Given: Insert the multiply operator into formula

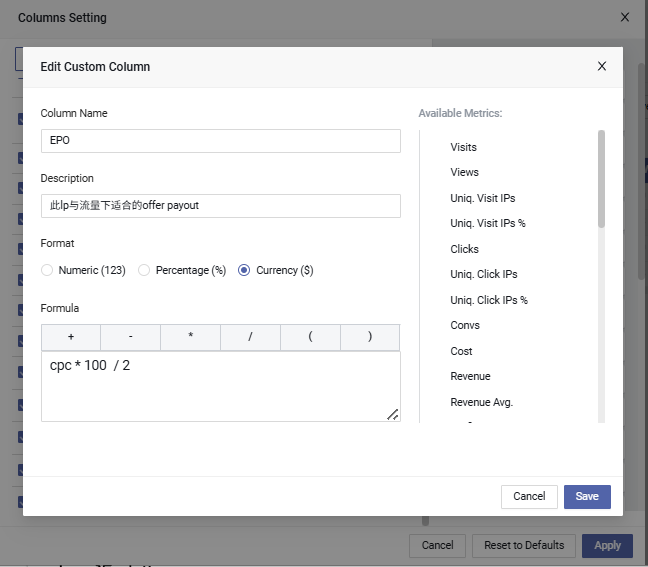Looking at the screenshot, I should click(191, 337).
